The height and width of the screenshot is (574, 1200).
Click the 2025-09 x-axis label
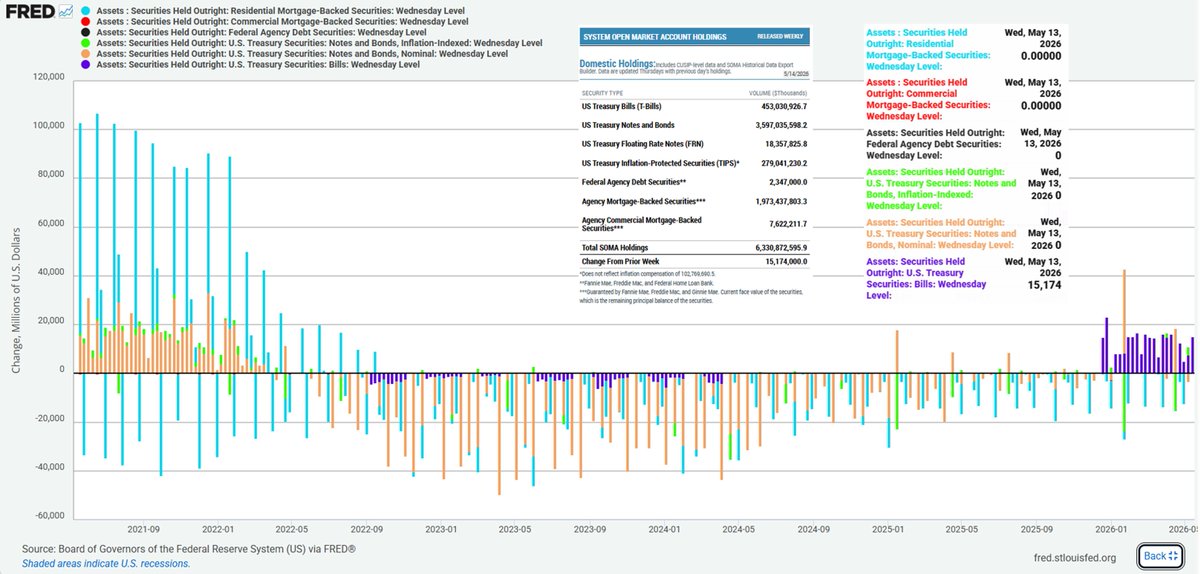(1037, 529)
